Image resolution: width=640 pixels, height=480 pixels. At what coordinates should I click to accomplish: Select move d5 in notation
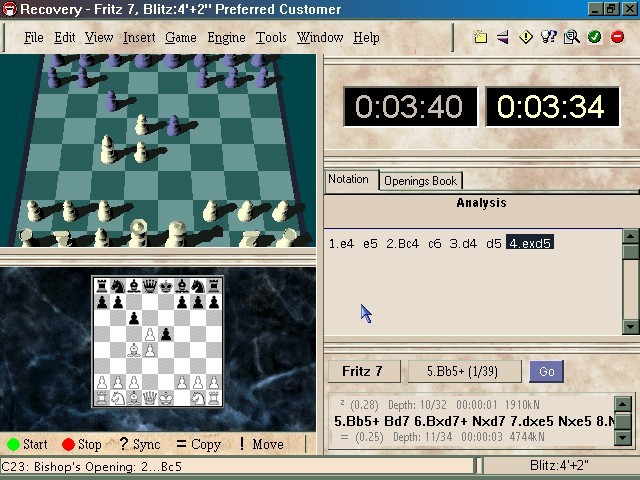coord(493,244)
